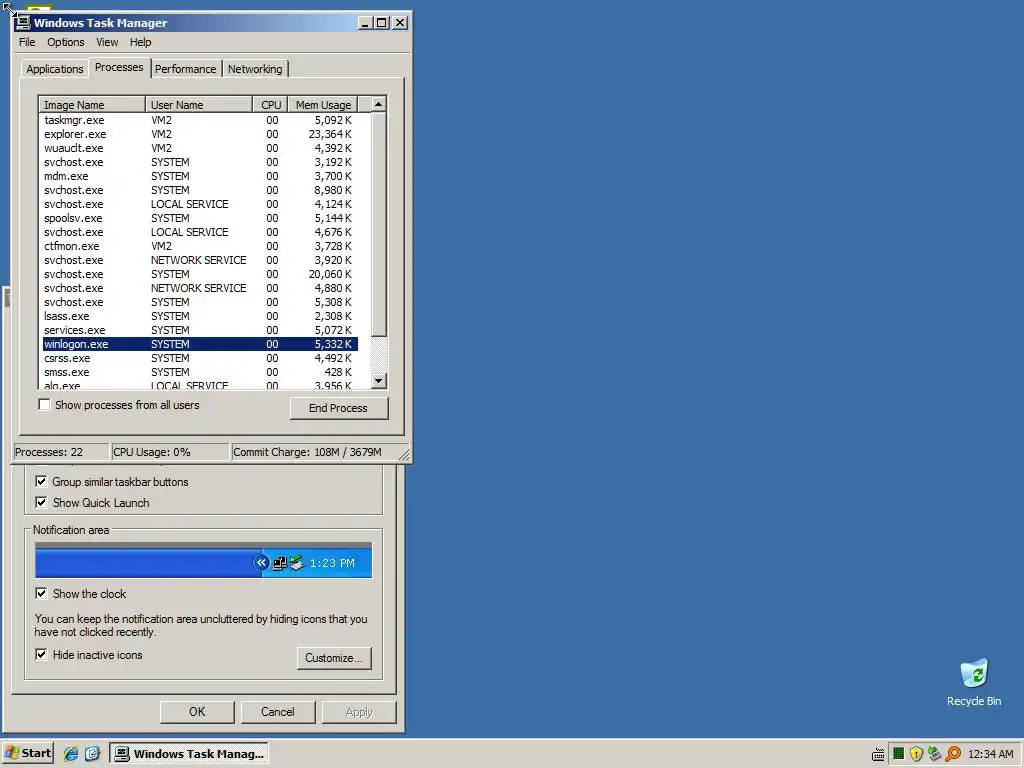Open the yellow security shield tray icon
Viewport: 1024px width, 768px height.
pyautogui.click(x=916, y=754)
